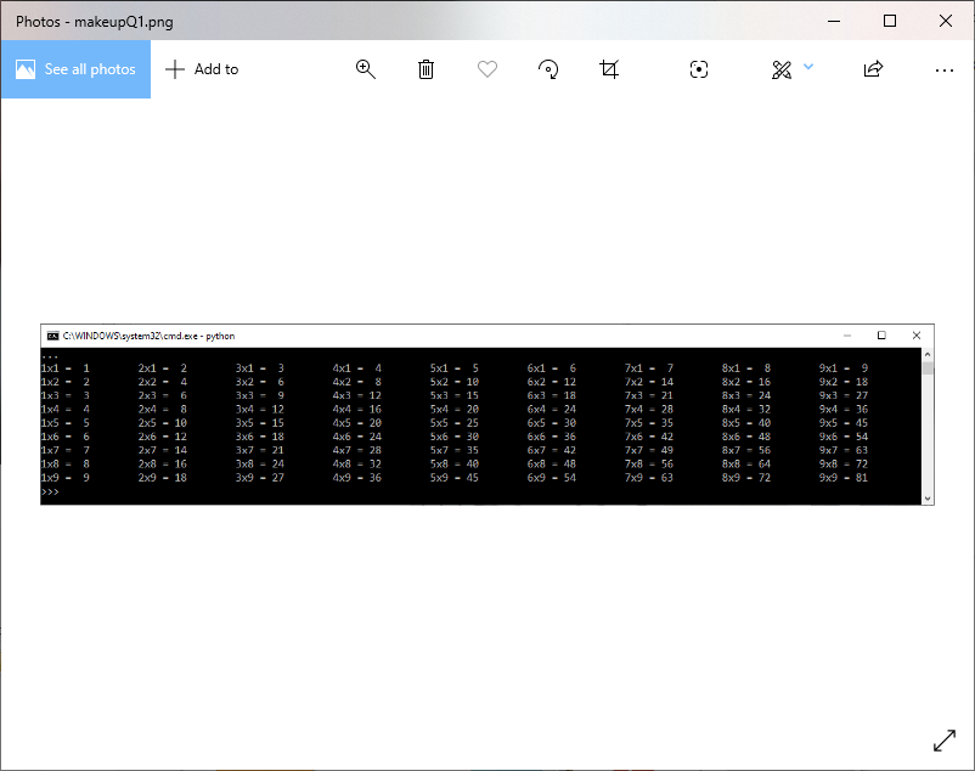The height and width of the screenshot is (771, 975).
Task: Open Edit & Create via the pencil icon
Action: 782,69
